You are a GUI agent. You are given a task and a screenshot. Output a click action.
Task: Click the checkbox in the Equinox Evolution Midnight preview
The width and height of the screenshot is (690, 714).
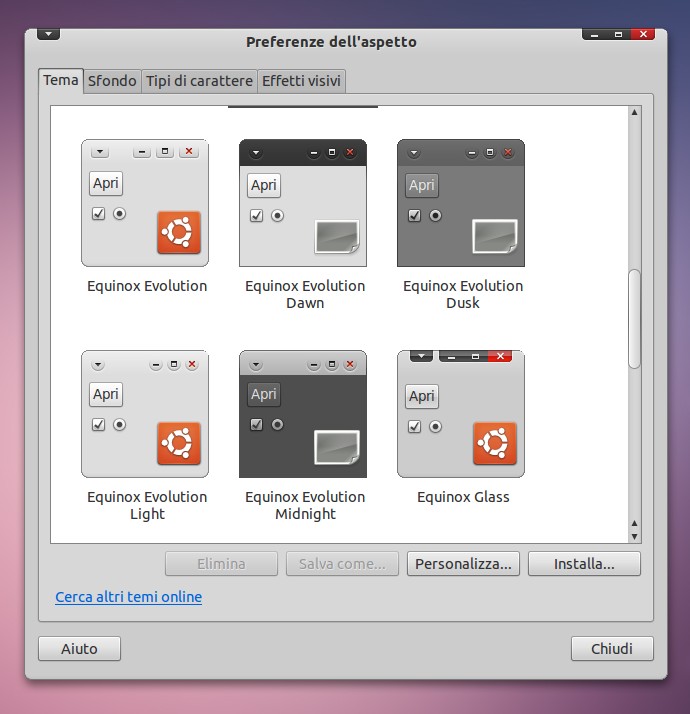tap(256, 424)
